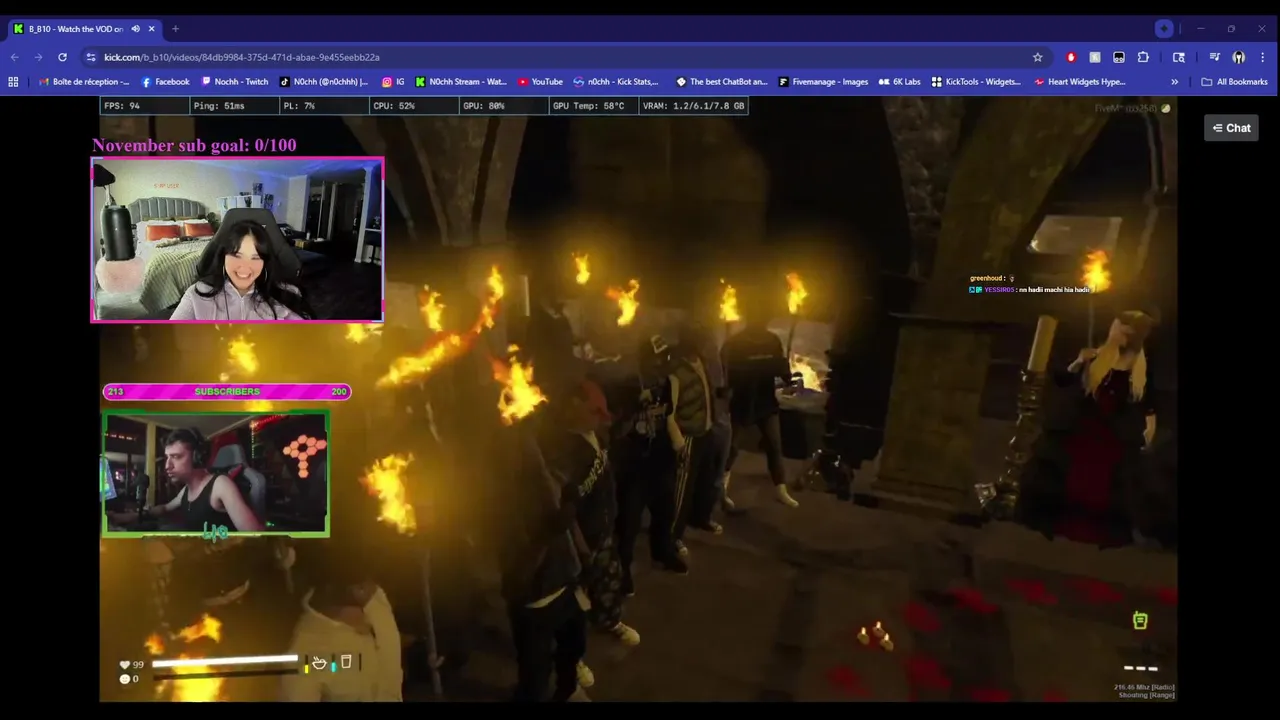Expand hidden bookmarks chevron

click(x=1174, y=82)
